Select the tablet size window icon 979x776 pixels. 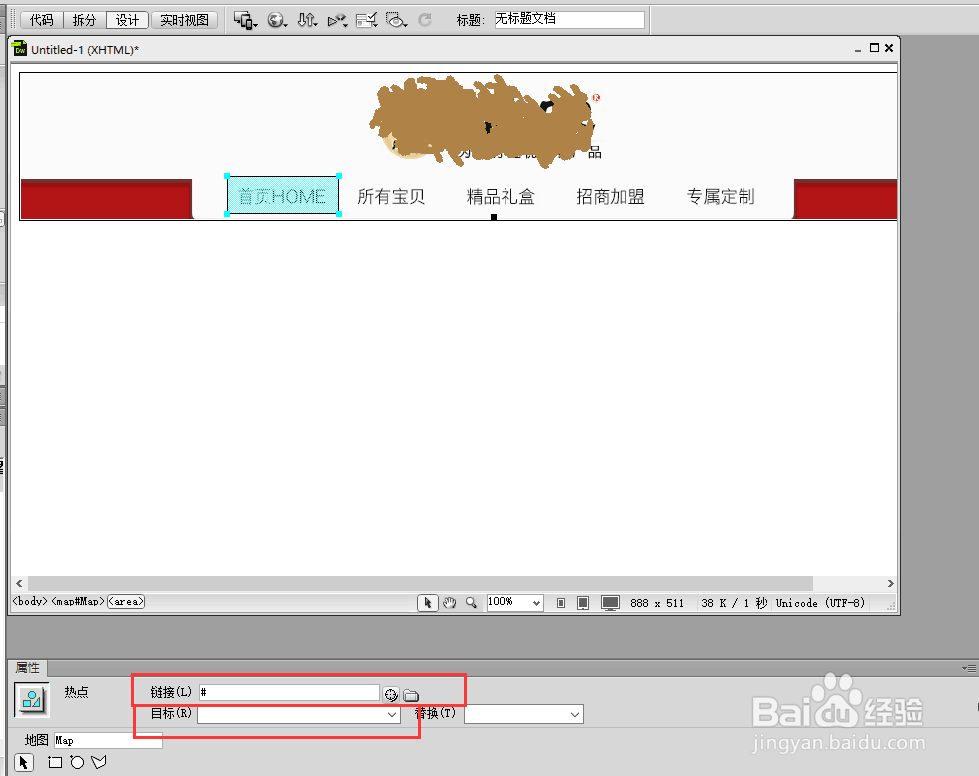tap(583, 603)
